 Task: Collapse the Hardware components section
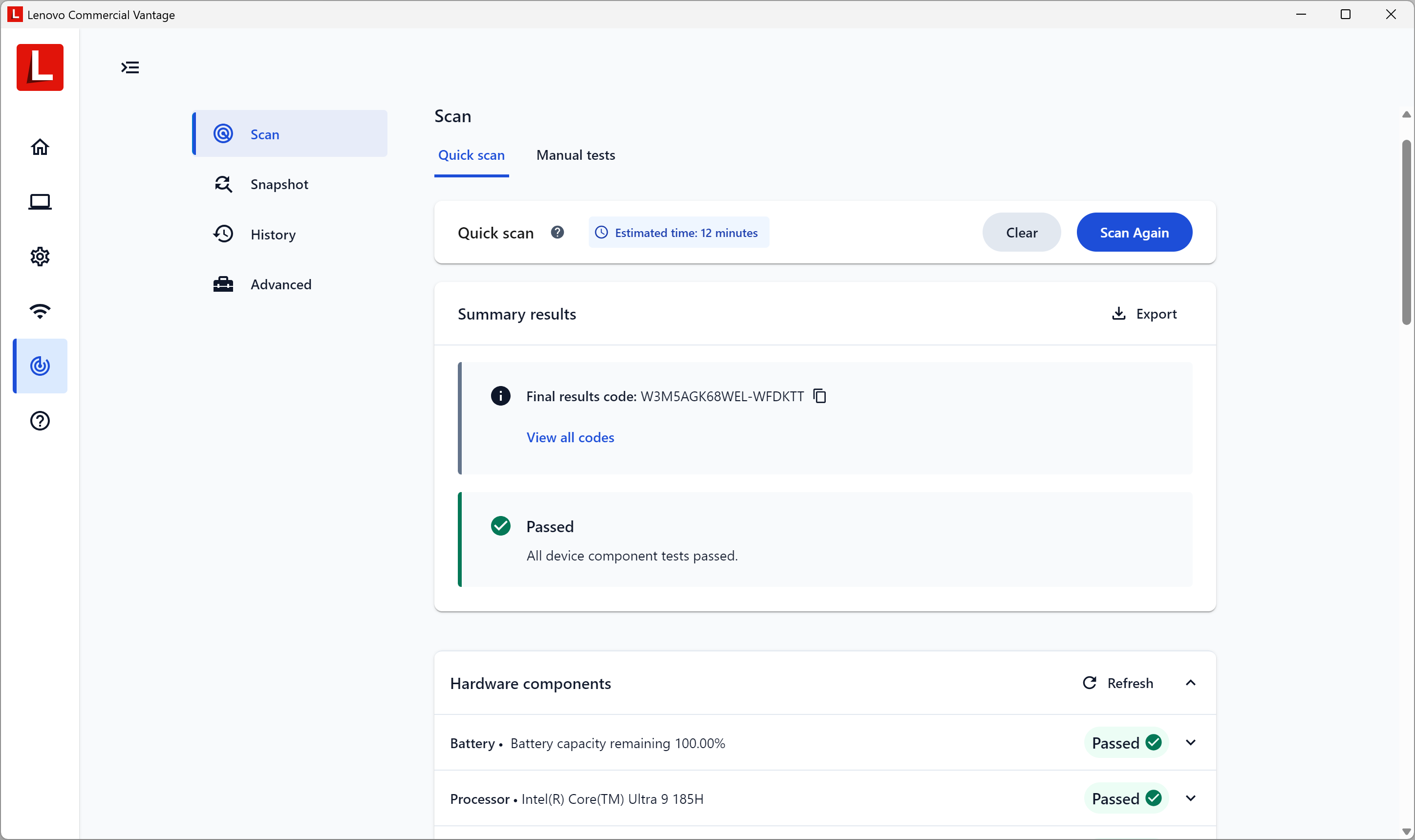(1190, 683)
